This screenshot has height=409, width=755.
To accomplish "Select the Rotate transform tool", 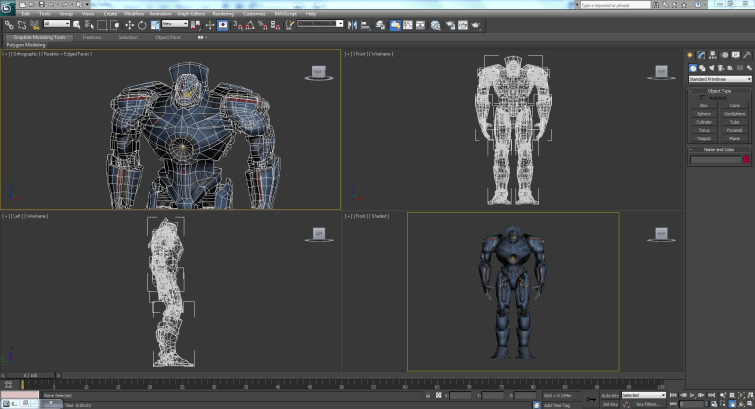I will 141,24.
